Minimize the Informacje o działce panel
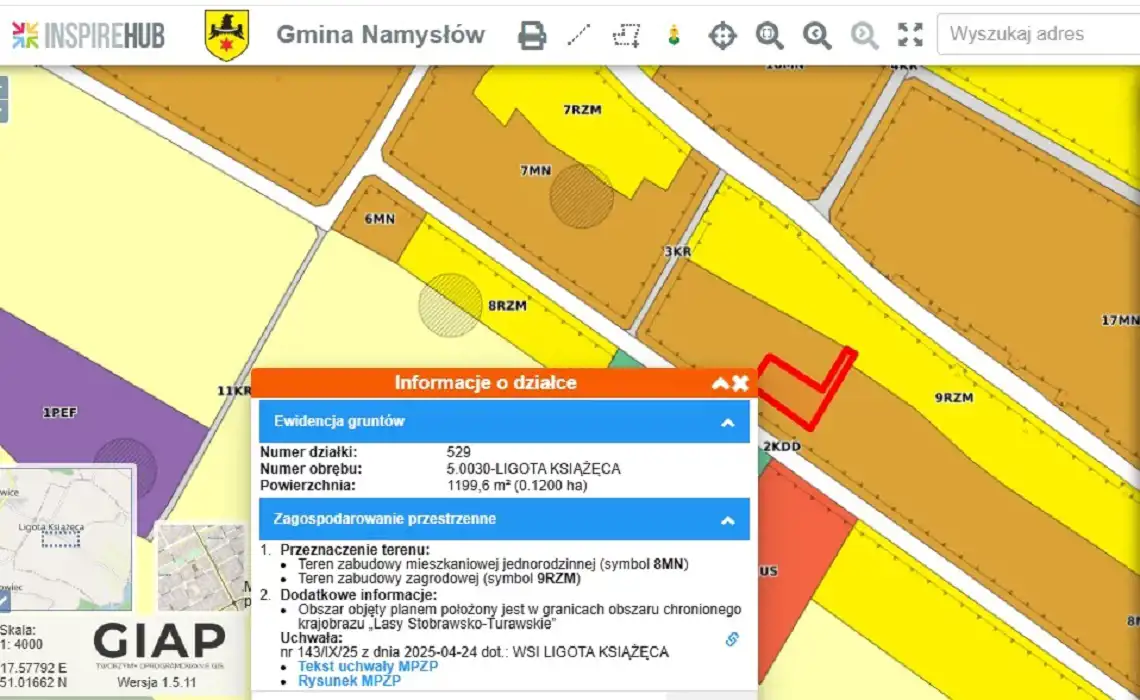 (720, 383)
